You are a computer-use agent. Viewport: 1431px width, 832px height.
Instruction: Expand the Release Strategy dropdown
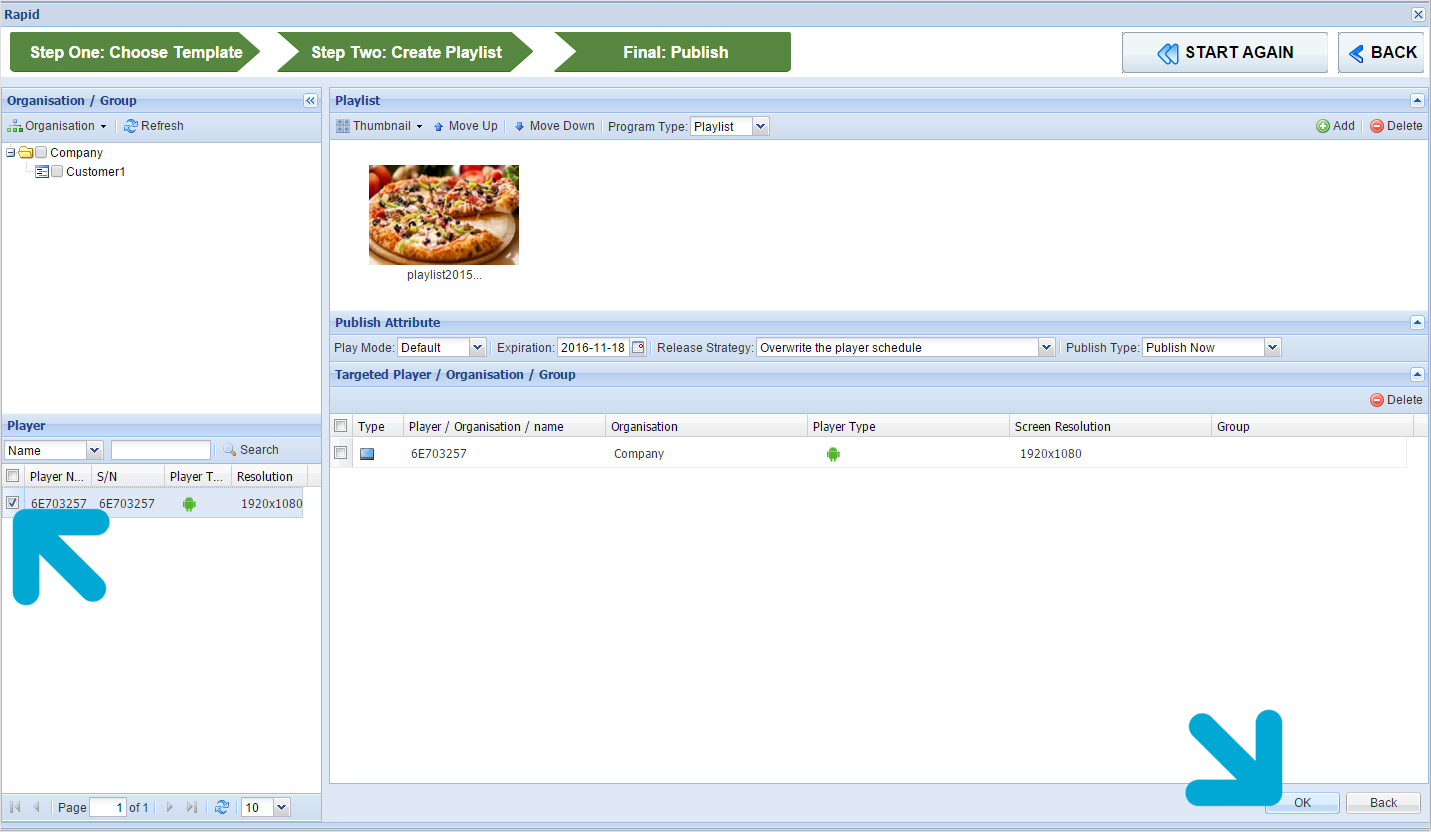1046,348
